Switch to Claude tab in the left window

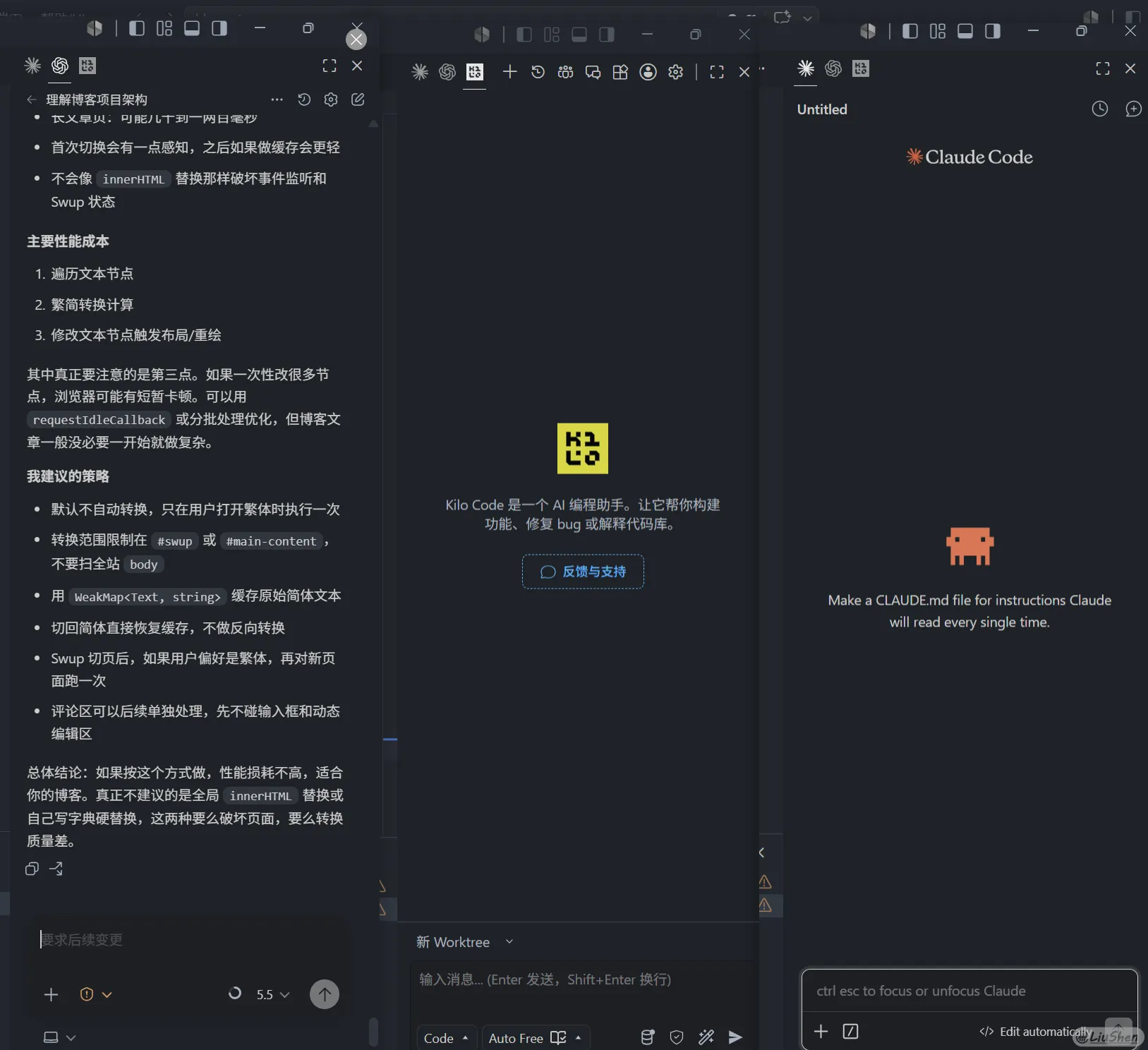tap(32, 66)
